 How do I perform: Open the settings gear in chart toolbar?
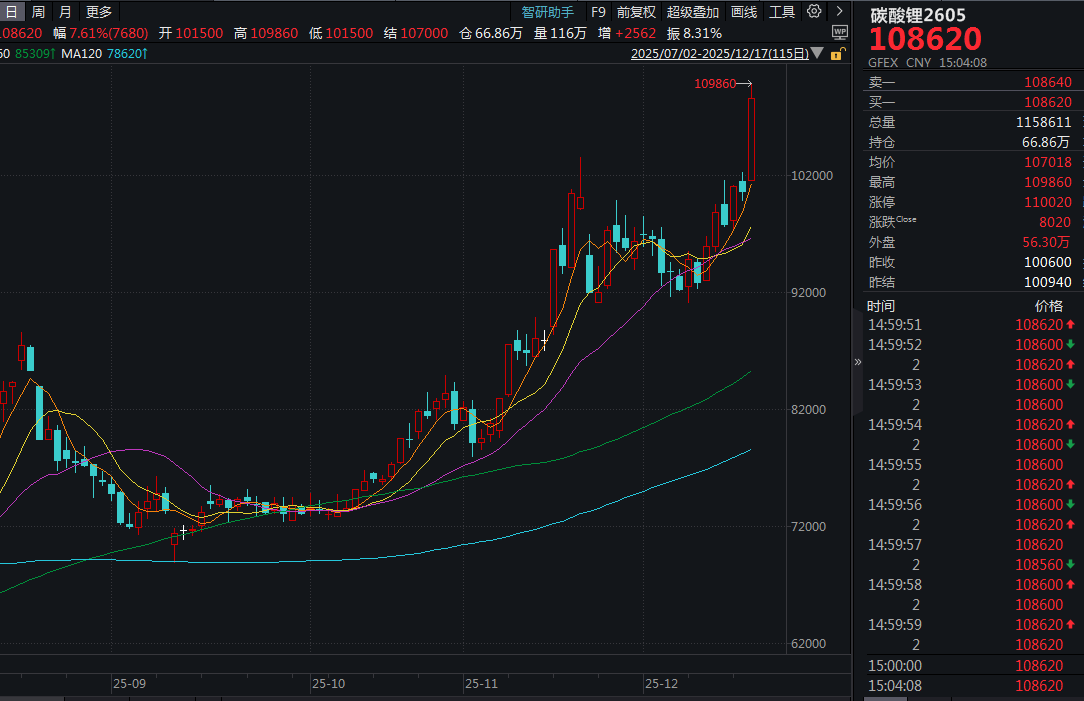click(x=814, y=12)
